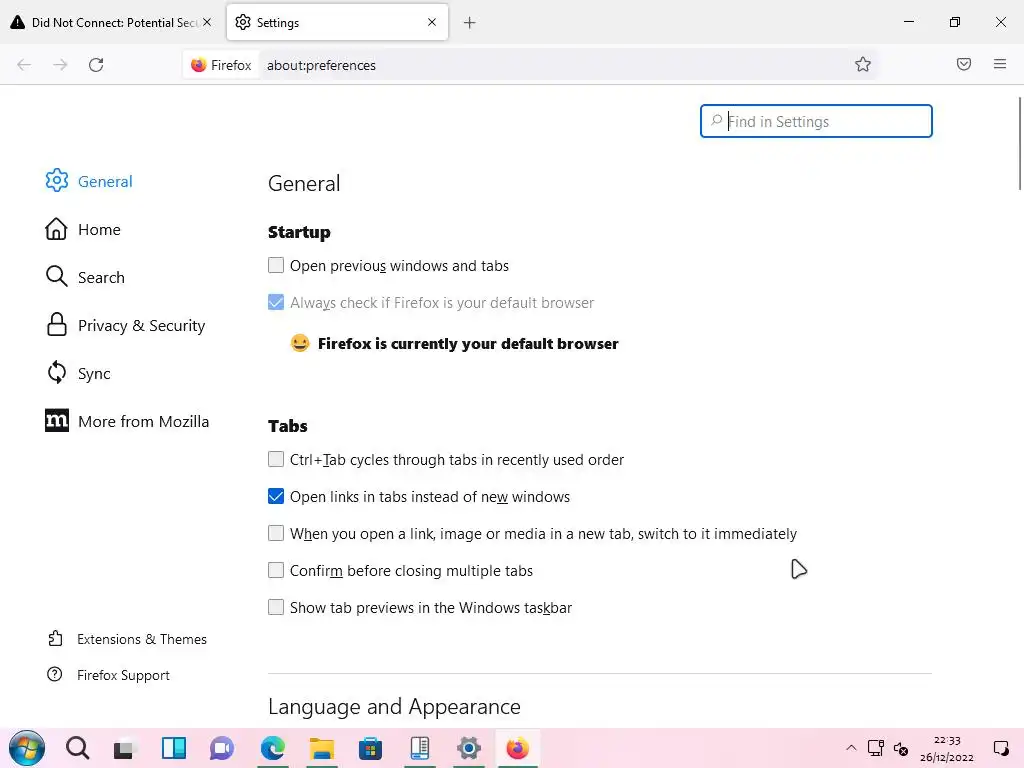Click the Mozilla 'm' logo icon
Image resolution: width=1024 pixels, height=768 pixels.
click(57, 421)
